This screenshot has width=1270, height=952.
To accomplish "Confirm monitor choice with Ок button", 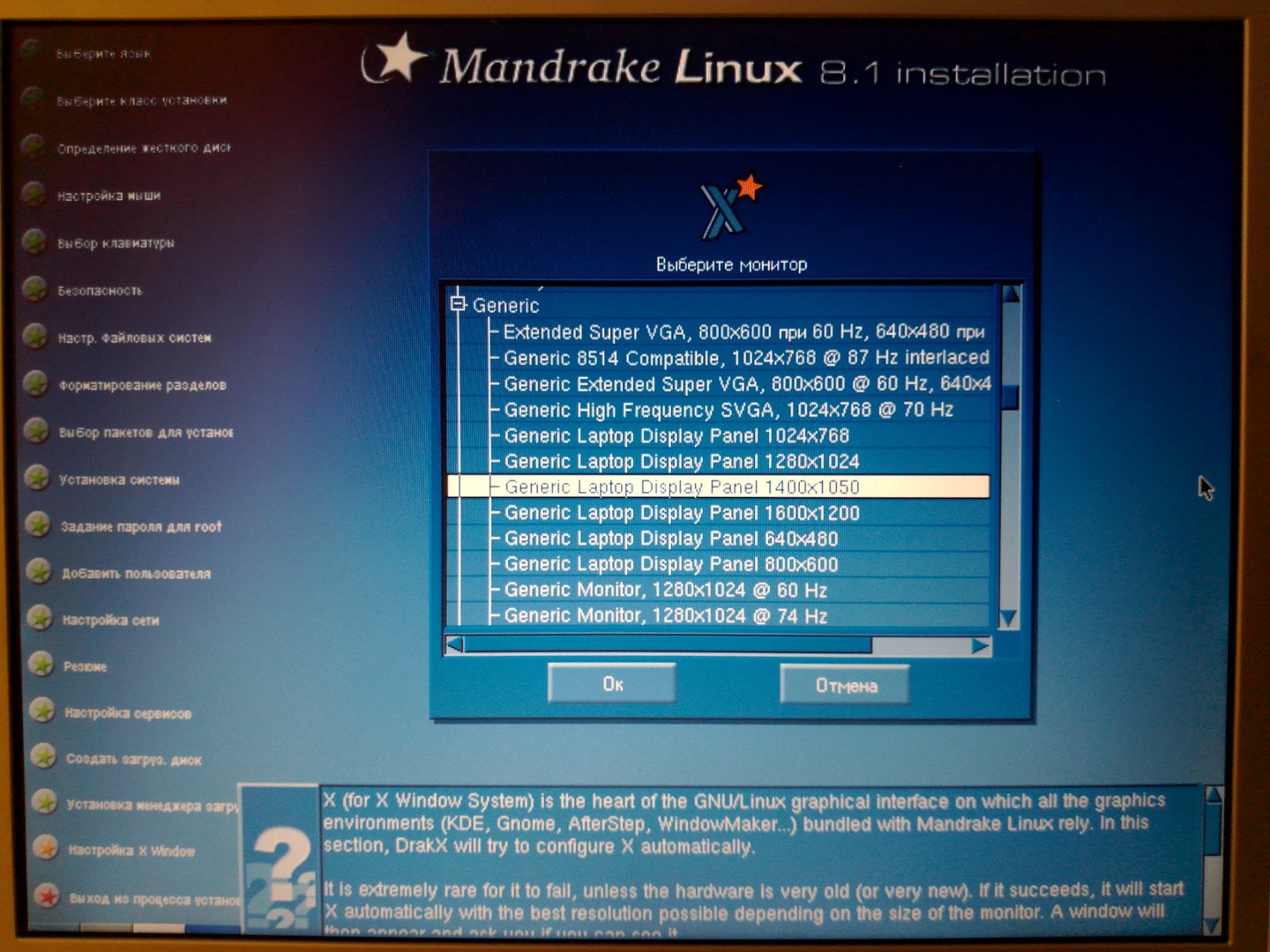I will pos(612,684).
